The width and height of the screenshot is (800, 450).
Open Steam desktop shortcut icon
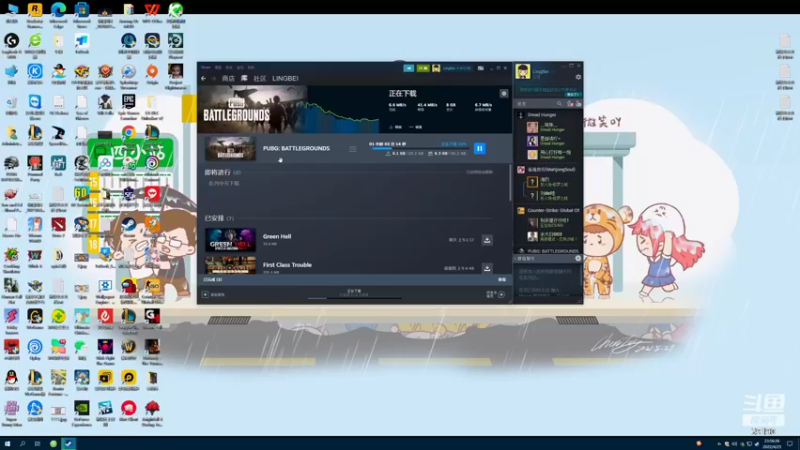pyautogui.click(x=129, y=224)
